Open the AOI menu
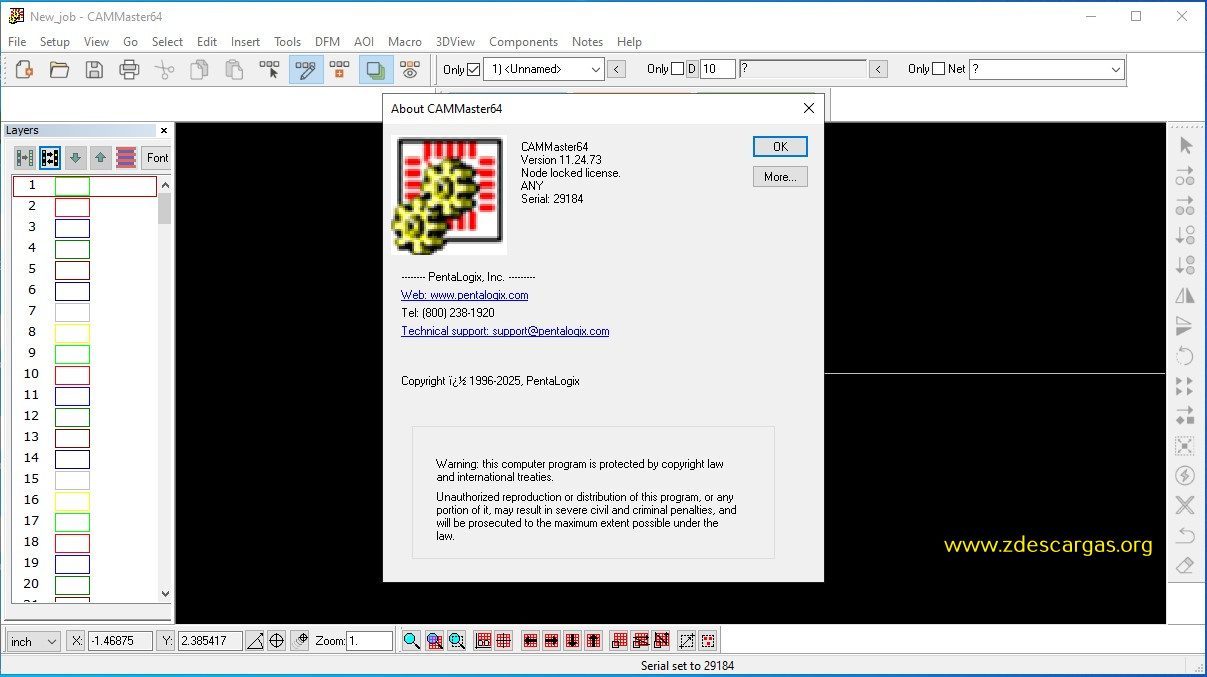1207x677 pixels. click(x=364, y=42)
